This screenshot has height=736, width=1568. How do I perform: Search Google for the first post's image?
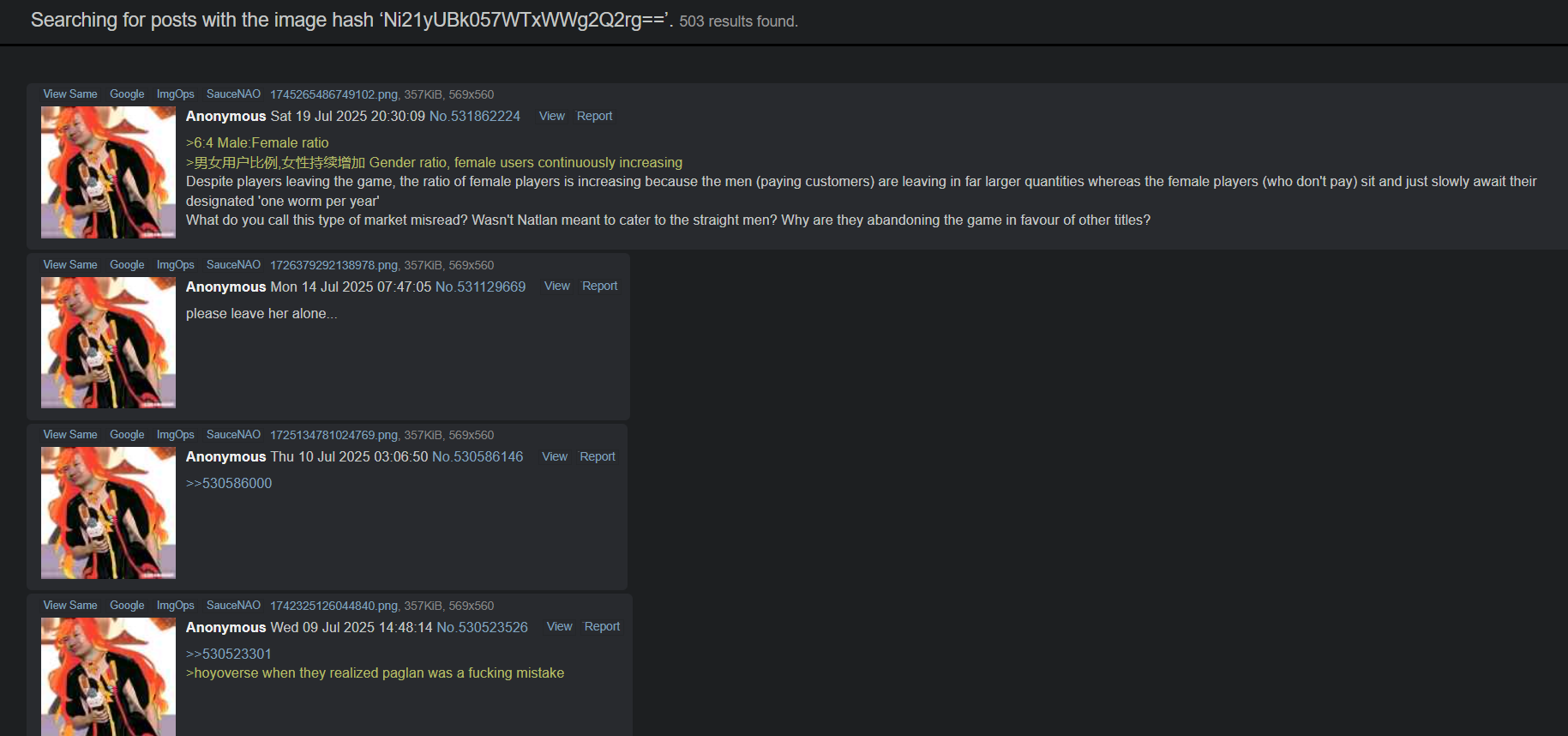coord(127,94)
